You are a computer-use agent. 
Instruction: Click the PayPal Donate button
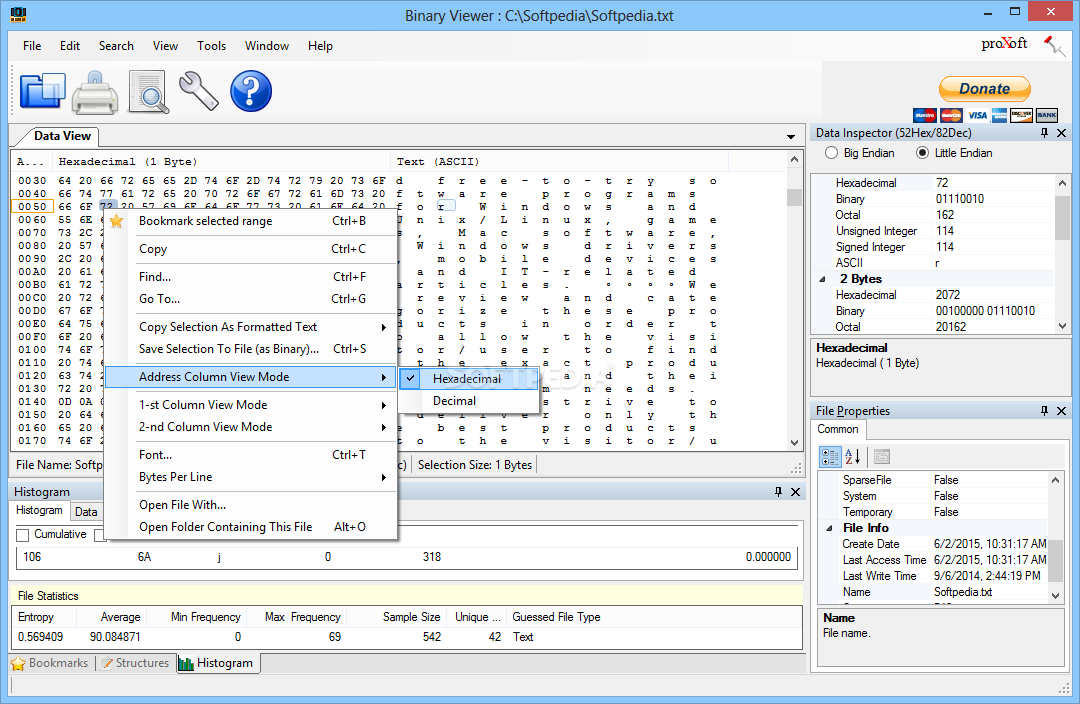point(984,89)
